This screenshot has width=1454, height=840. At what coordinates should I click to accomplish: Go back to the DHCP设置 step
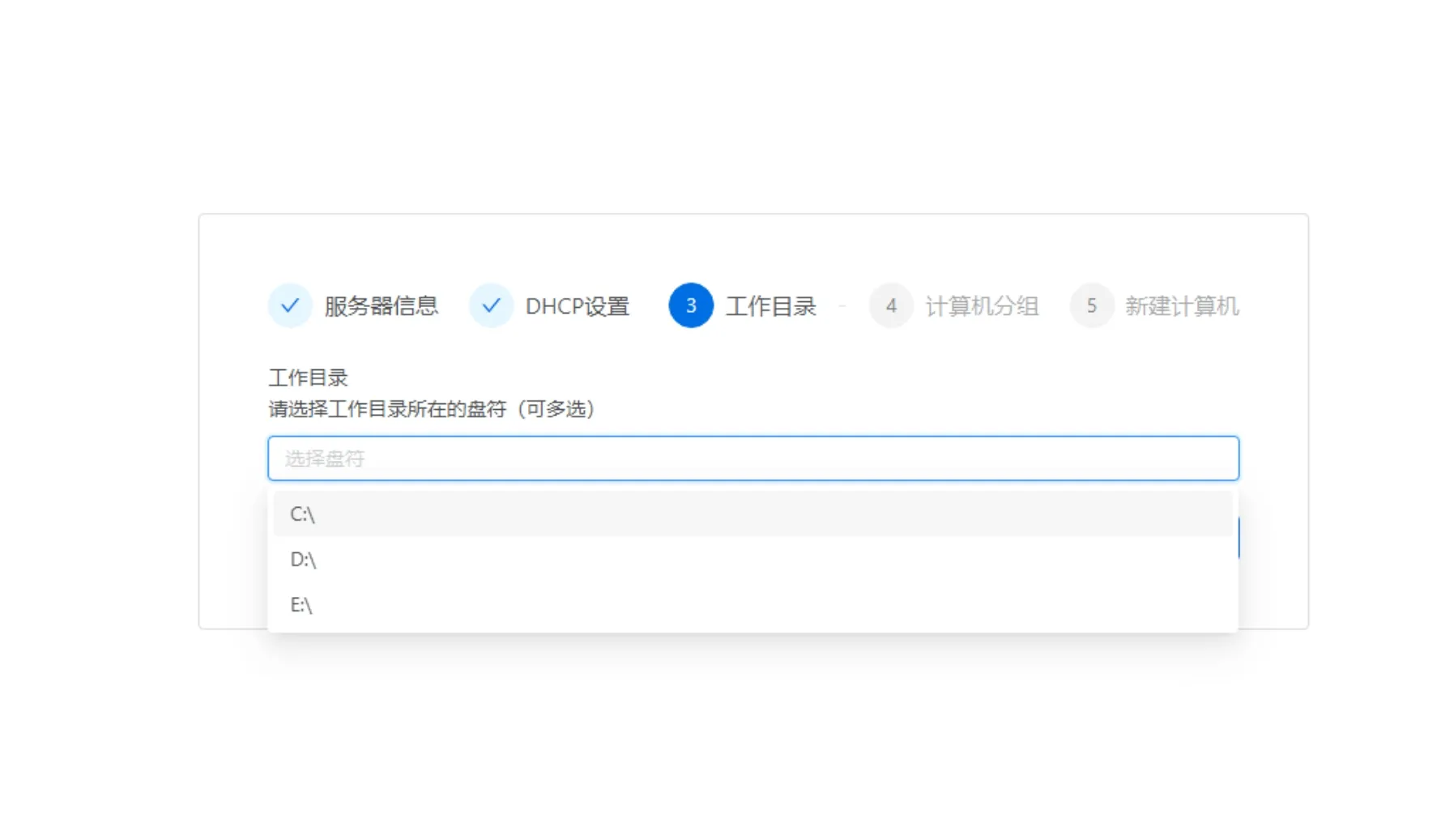coord(577,305)
